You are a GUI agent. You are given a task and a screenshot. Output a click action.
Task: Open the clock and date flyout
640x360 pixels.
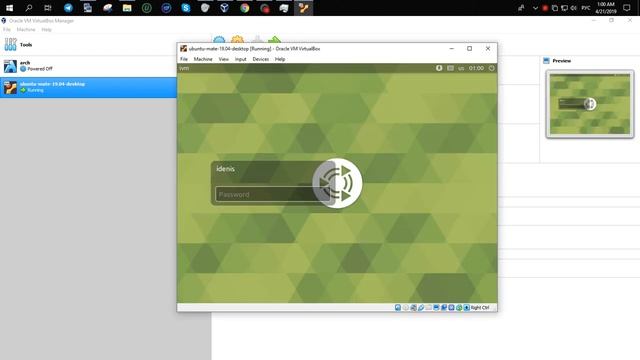tap(606, 8)
